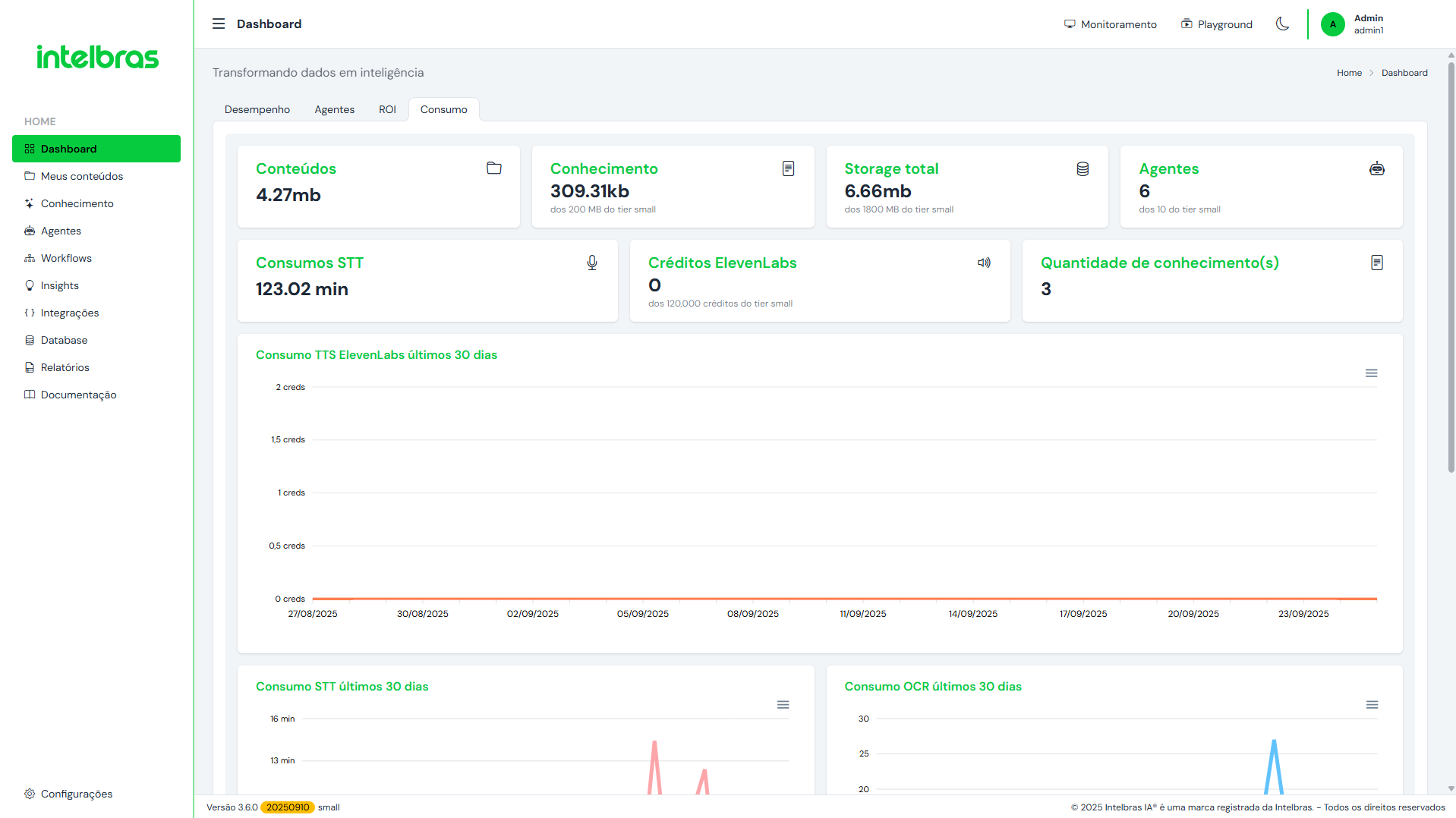This screenshot has height=818, width=1456.
Task: Open the Playground icon in header
Action: (1186, 24)
